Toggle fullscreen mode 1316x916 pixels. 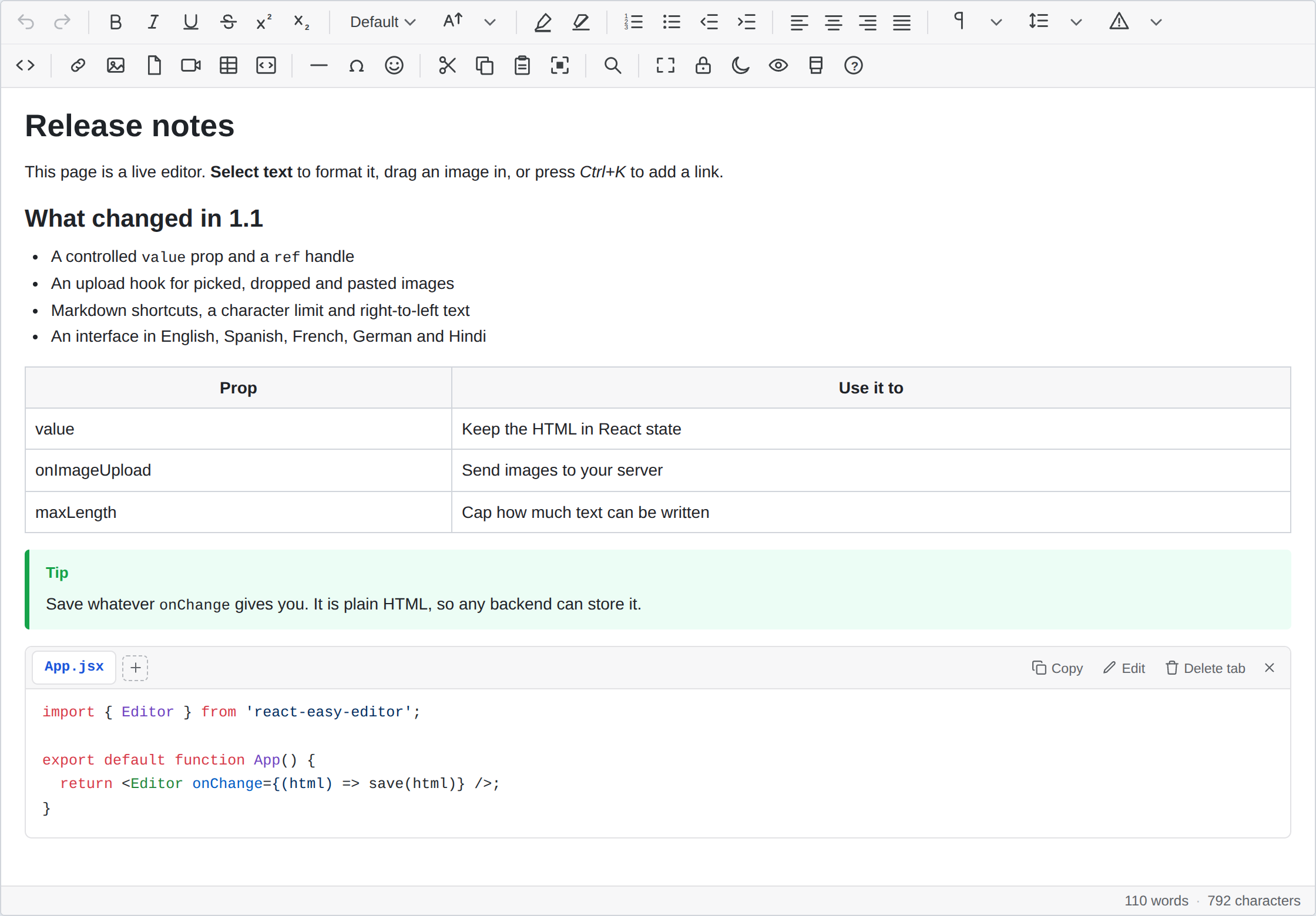[665, 65]
